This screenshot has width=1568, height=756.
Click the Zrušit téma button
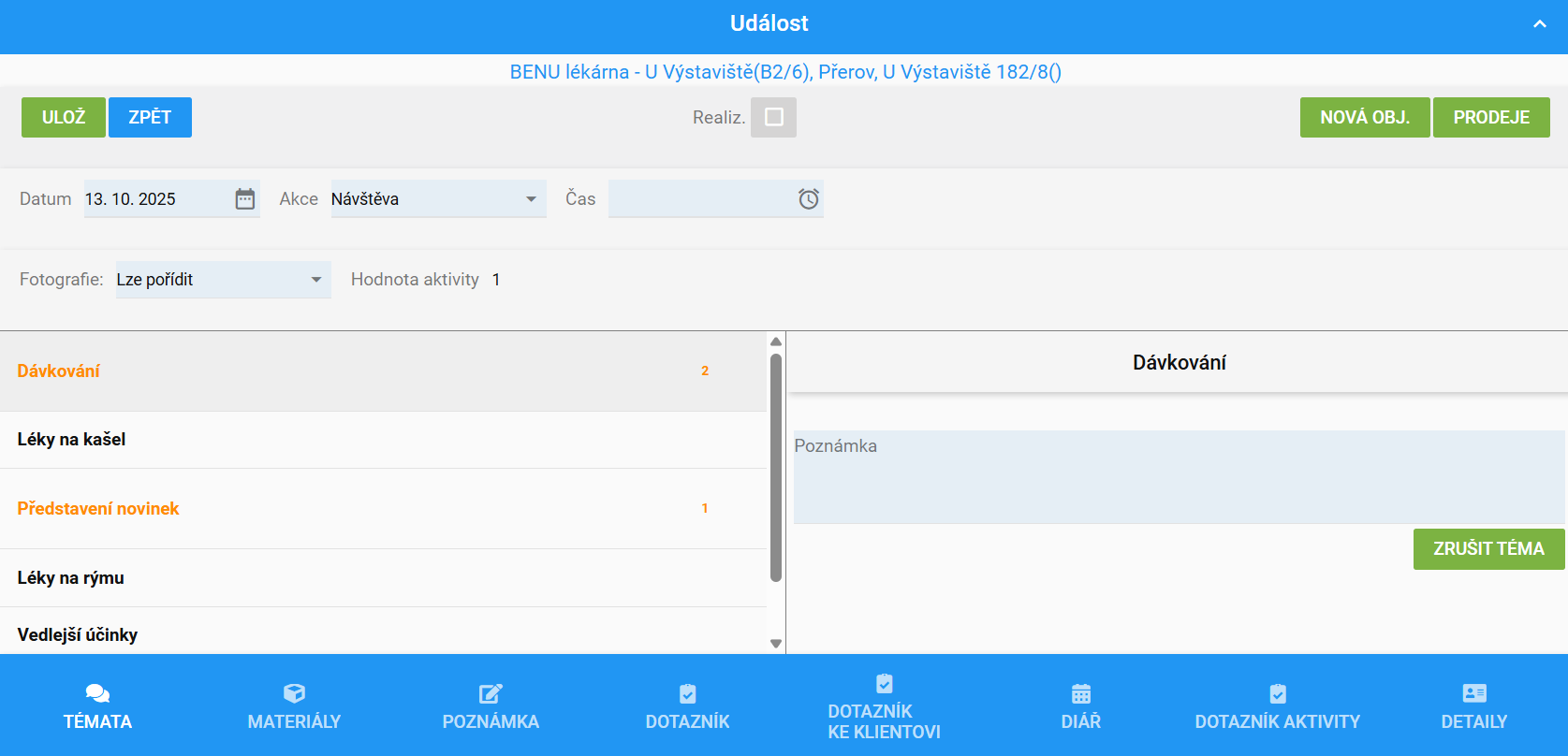coord(1488,549)
